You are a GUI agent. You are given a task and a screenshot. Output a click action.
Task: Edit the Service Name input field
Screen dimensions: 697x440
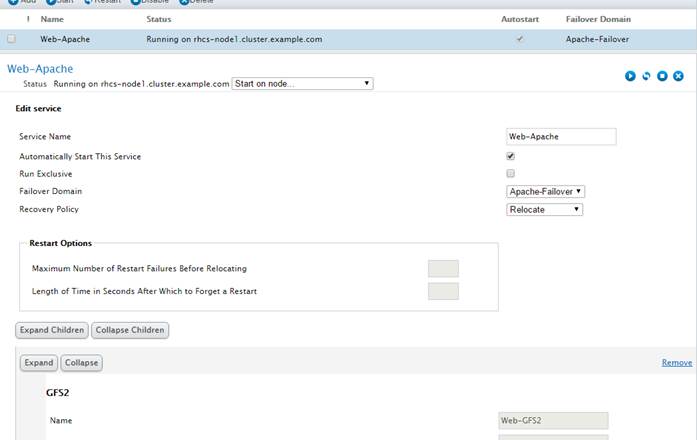pos(561,136)
